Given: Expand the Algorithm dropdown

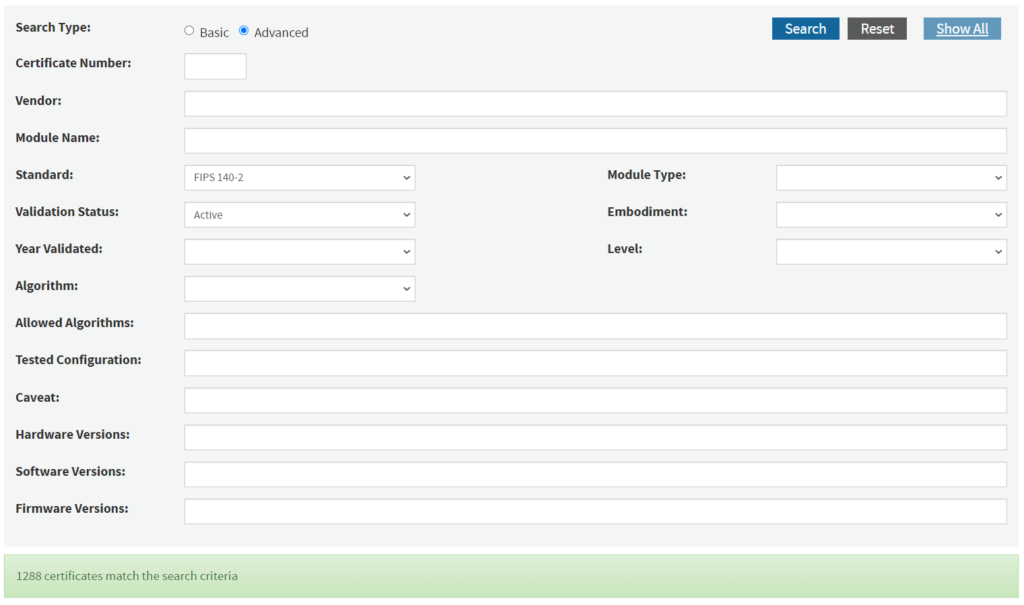Looking at the screenshot, I should [300, 289].
